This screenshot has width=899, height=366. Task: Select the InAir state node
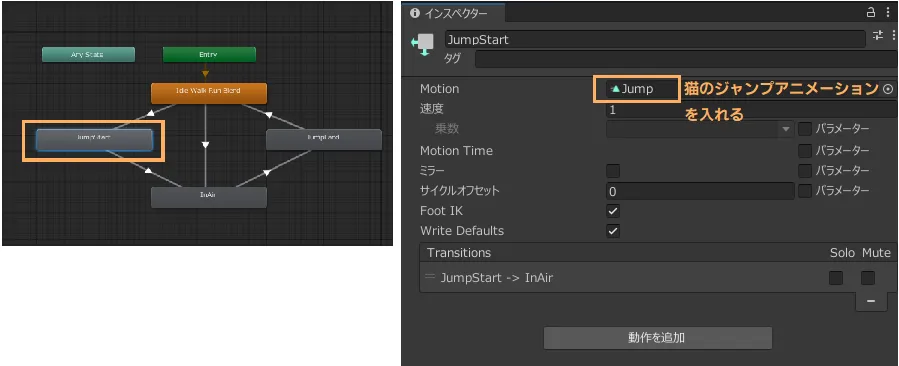[x=209, y=197]
